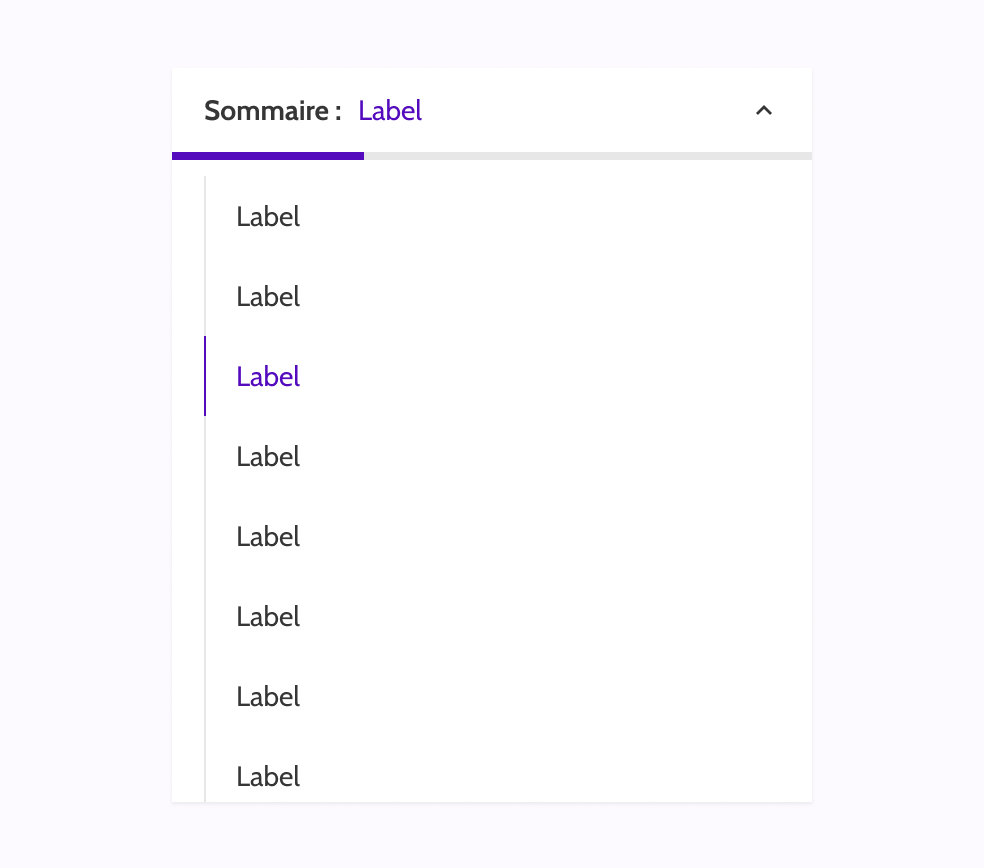Select the second Label entry
Viewport: 984px width, 868px height.
[267, 296]
